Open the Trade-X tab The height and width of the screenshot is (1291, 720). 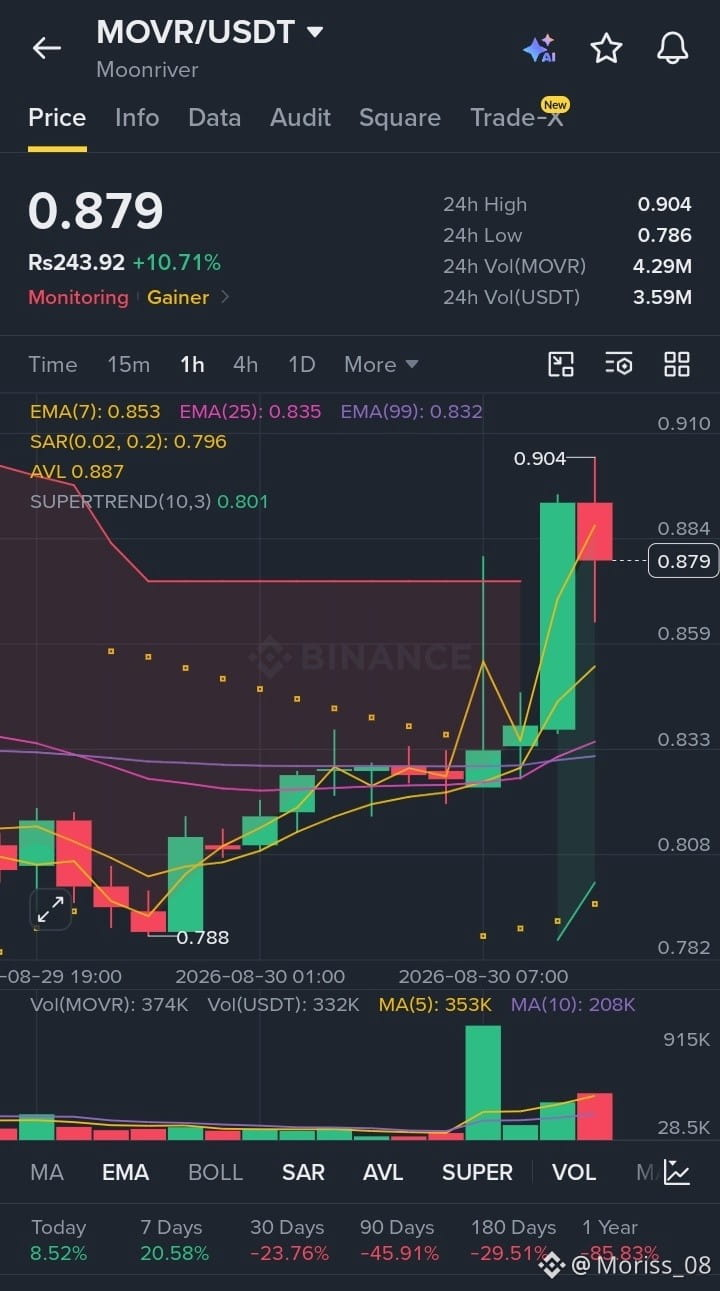coord(518,118)
